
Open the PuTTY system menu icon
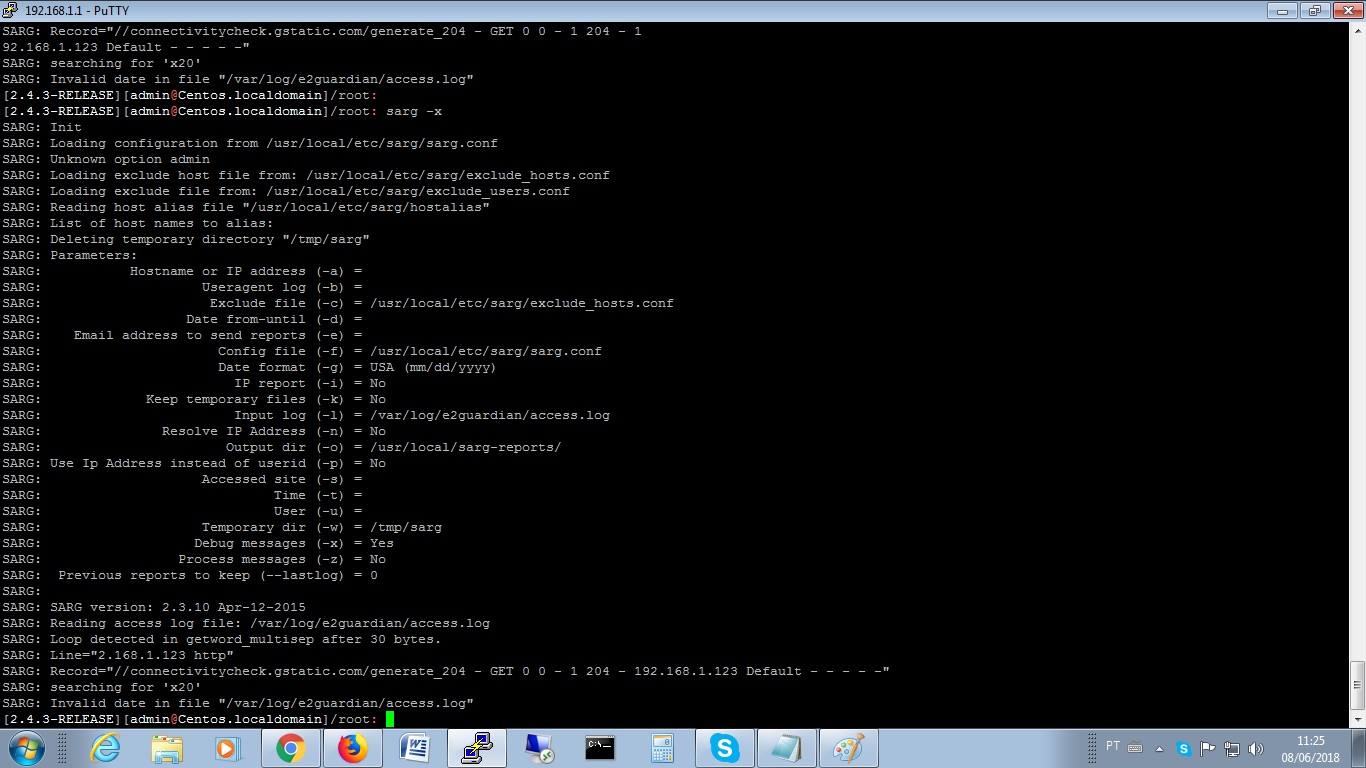(10, 10)
